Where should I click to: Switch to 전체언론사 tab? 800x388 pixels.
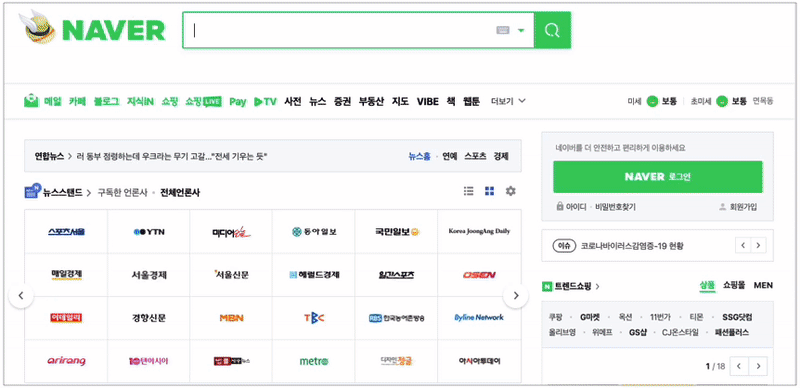pyautogui.click(x=180, y=192)
